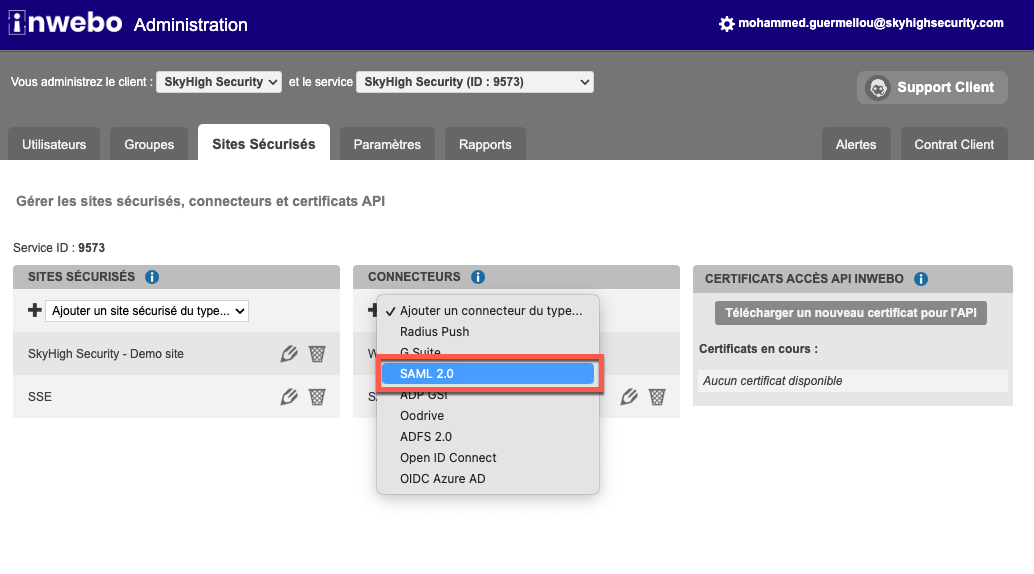
Task: Edit the SSE secured site
Action: pos(290,397)
